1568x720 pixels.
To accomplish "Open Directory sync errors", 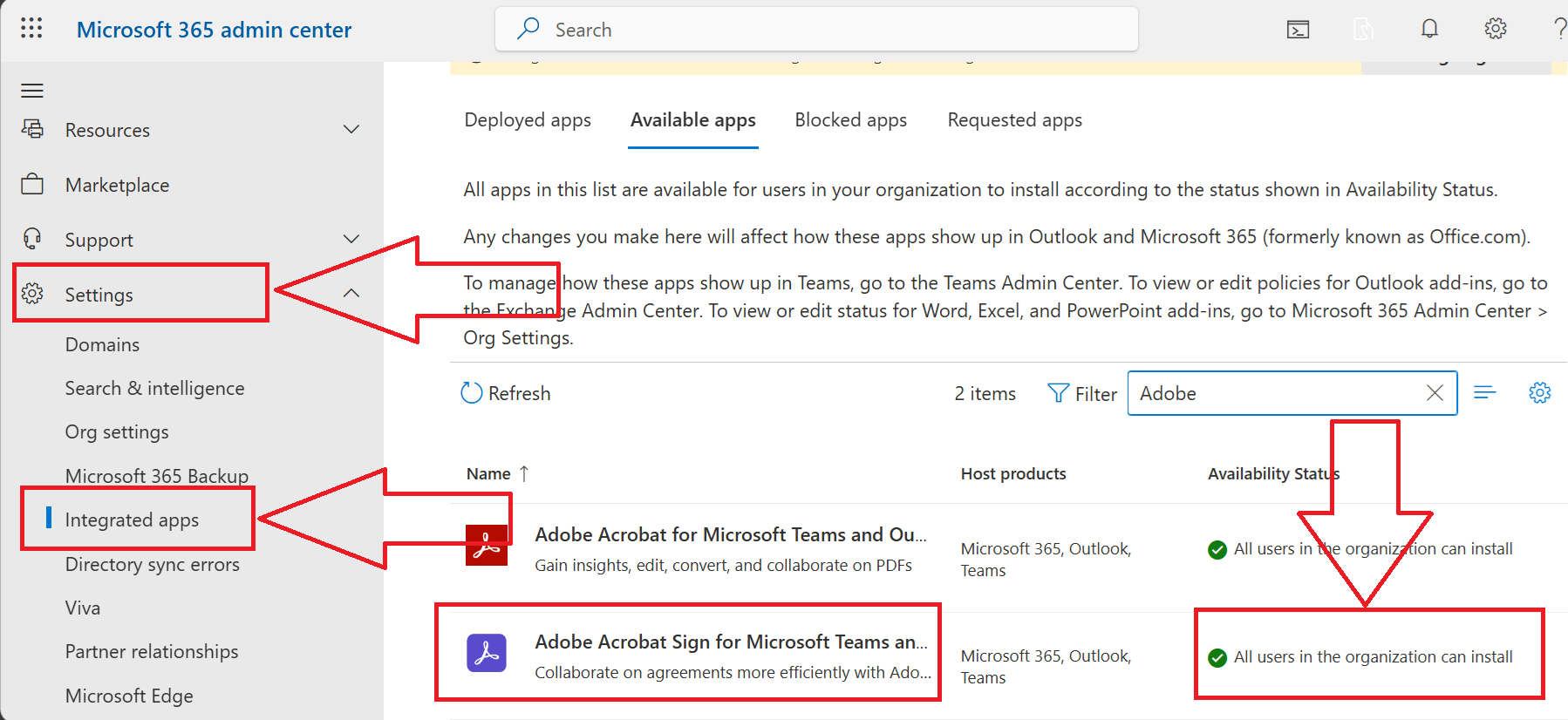I will (152, 564).
